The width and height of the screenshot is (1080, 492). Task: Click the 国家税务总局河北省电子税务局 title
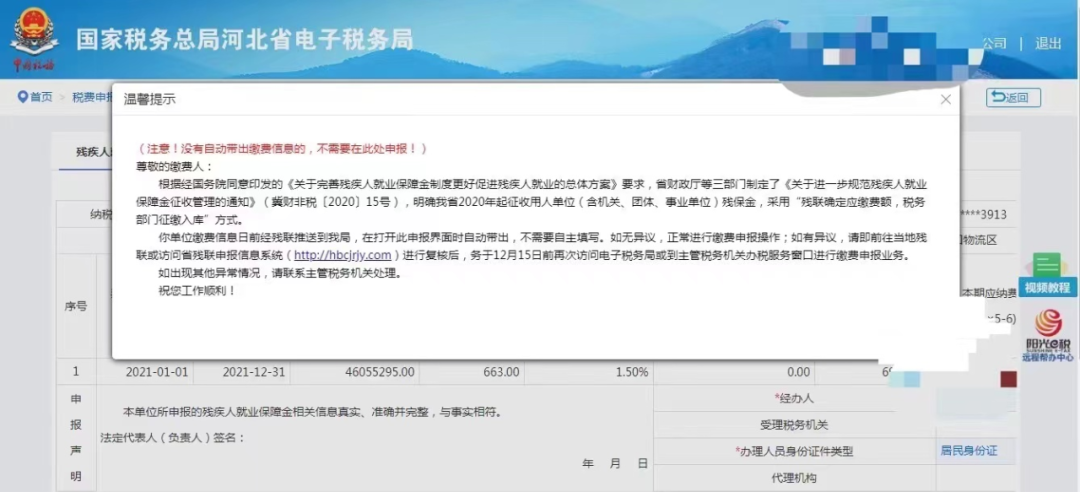click(x=245, y=40)
